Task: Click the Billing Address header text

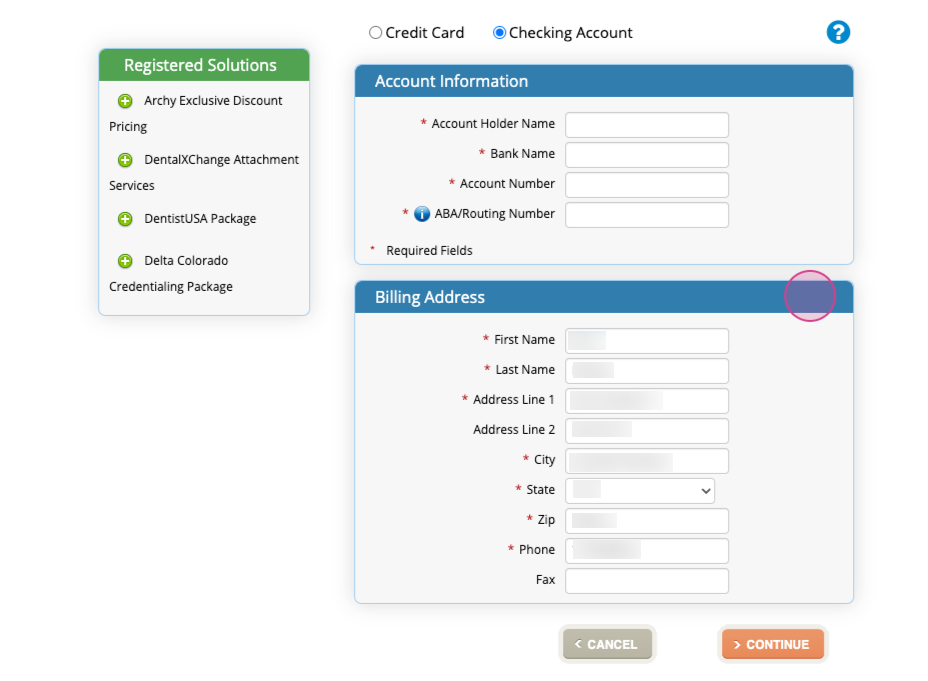Action: point(430,297)
